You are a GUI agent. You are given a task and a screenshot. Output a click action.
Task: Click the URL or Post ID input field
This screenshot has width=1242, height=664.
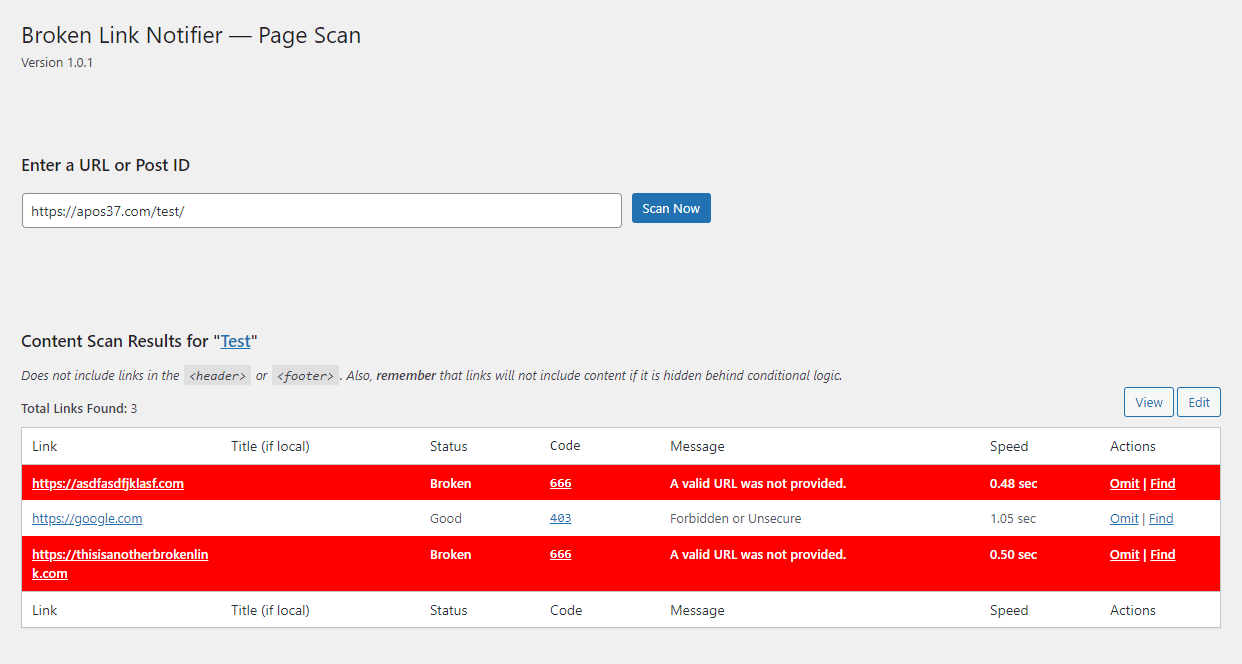tap(321, 211)
